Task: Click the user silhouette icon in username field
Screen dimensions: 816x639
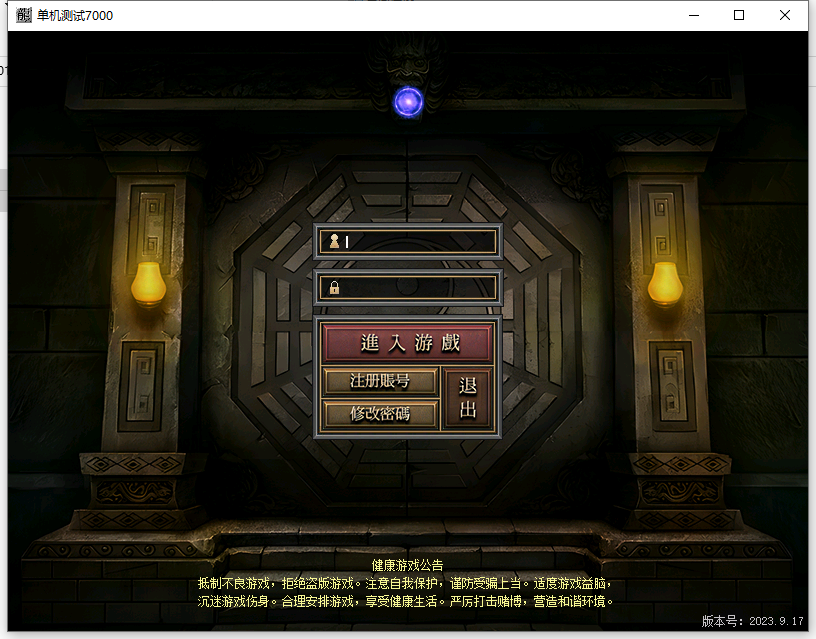Action: pyautogui.click(x=334, y=241)
